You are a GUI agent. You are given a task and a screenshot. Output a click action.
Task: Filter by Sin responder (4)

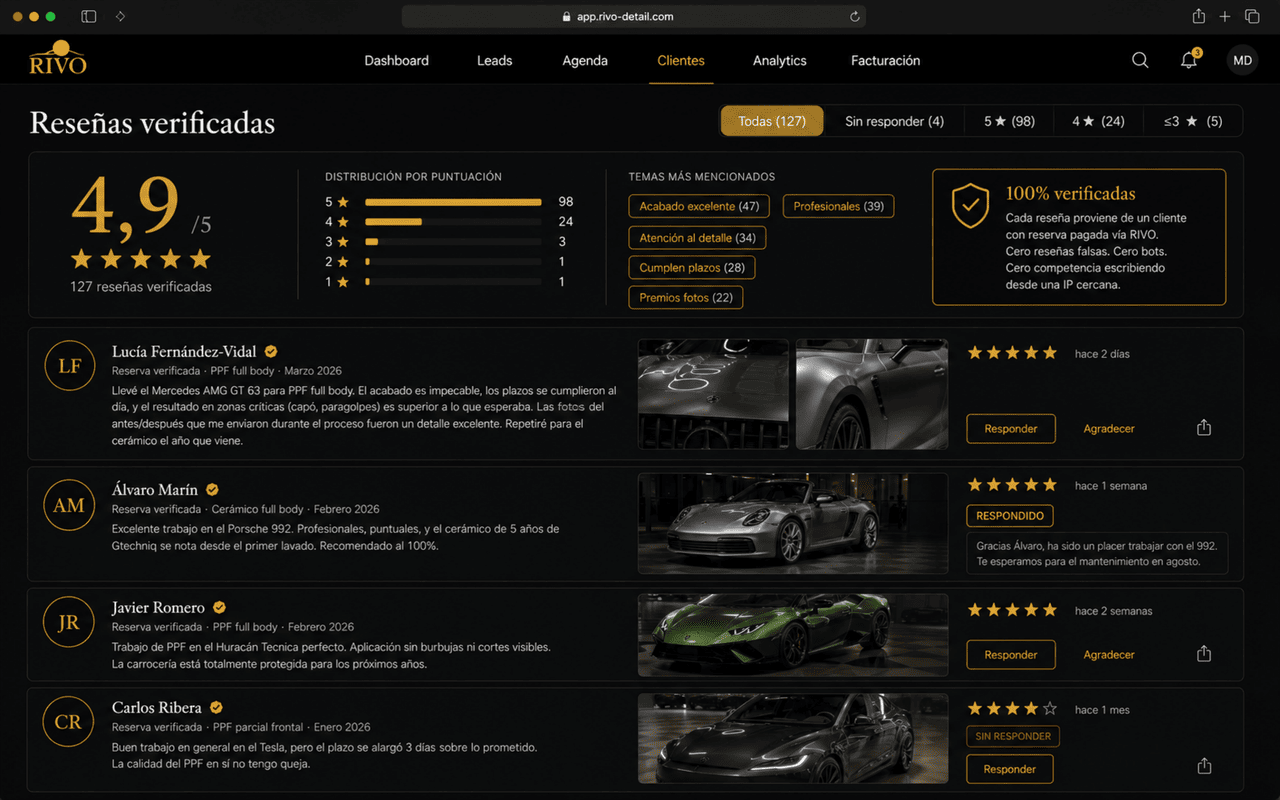click(894, 121)
